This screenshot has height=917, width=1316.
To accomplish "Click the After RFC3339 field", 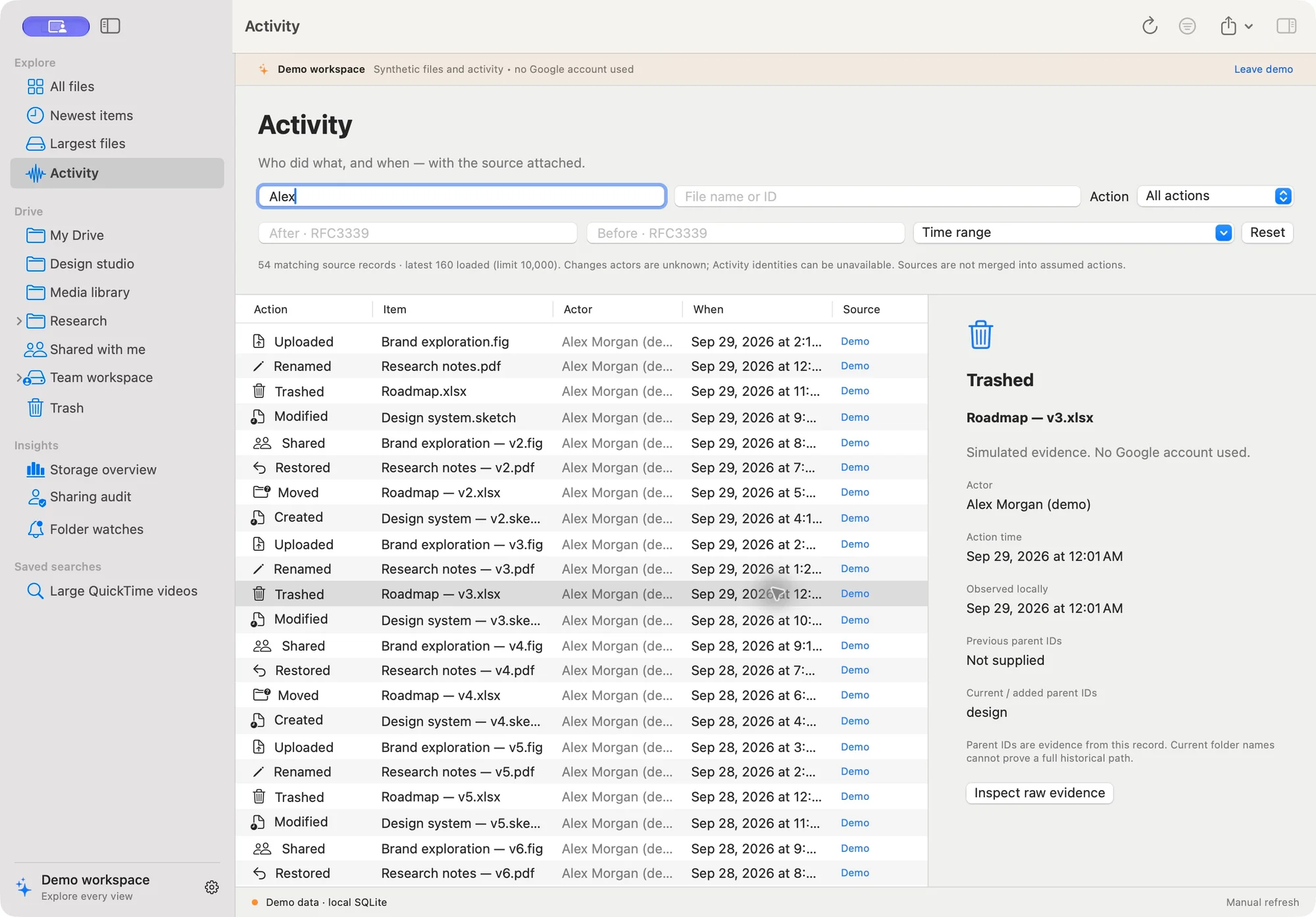I will [x=417, y=233].
